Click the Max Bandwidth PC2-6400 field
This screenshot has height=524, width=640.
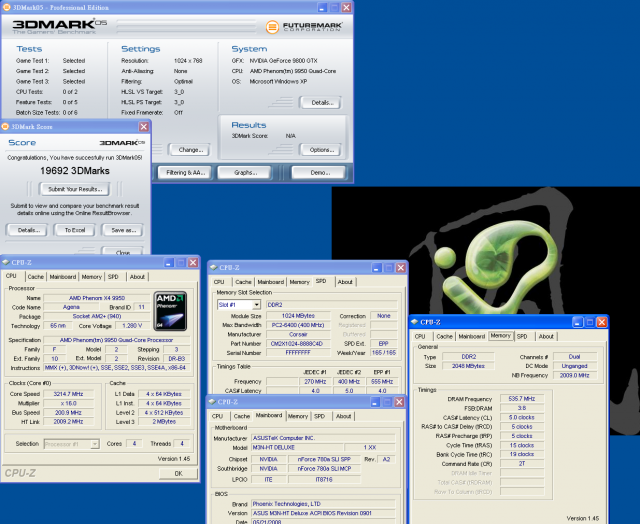[x=298, y=325]
